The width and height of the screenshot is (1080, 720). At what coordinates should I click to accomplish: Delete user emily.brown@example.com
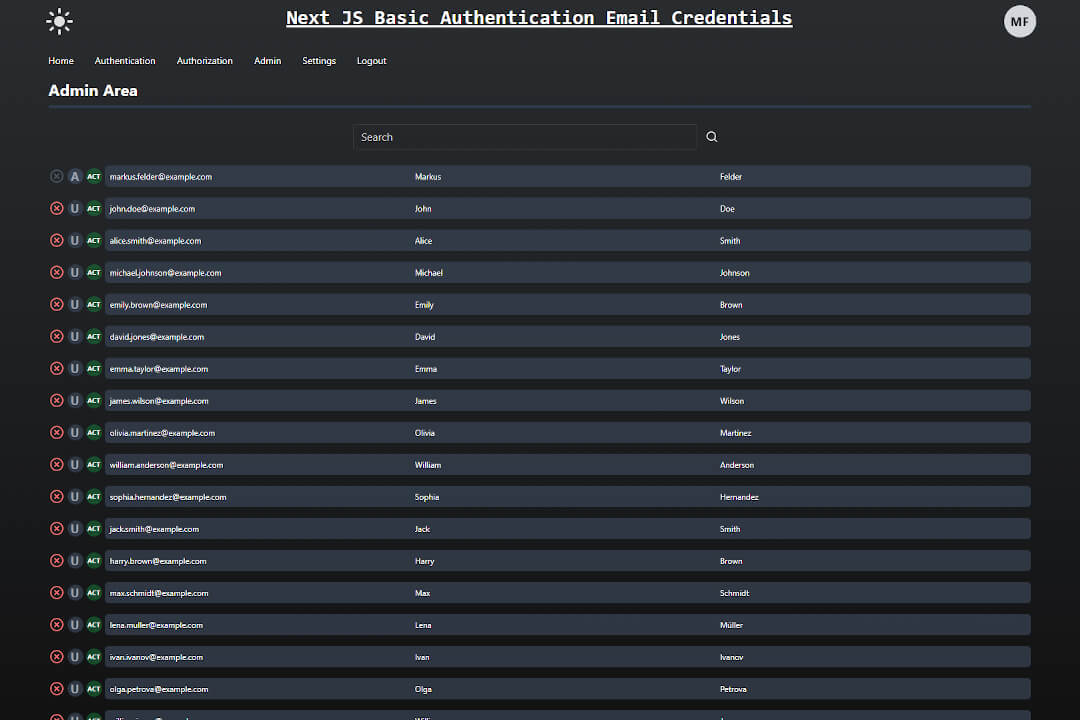56,305
